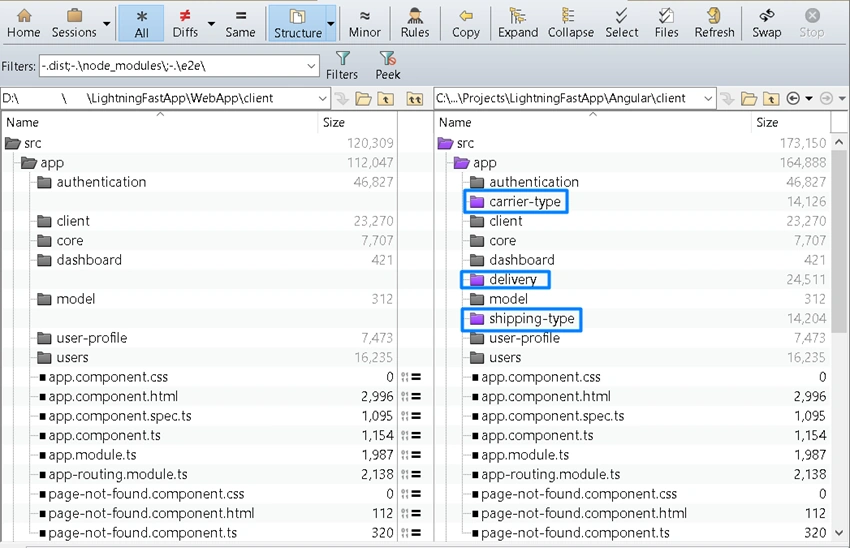Open the Structure dropdown arrow
Image resolution: width=850 pixels, height=548 pixels.
point(331,23)
